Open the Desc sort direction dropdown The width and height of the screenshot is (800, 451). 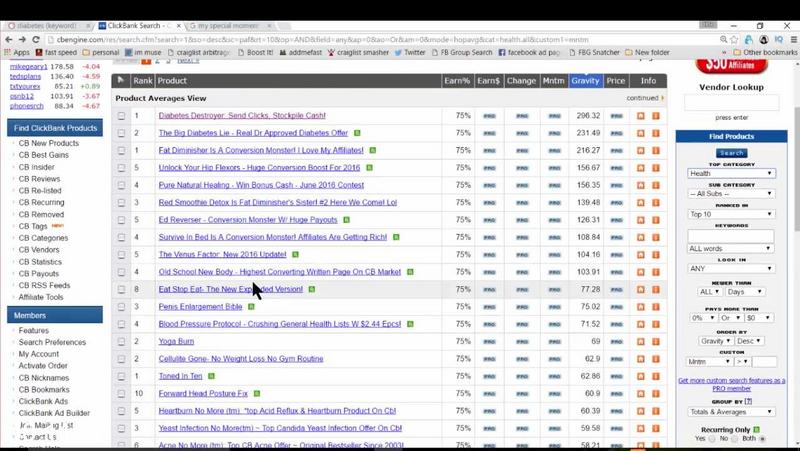click(x=749, y=341)
